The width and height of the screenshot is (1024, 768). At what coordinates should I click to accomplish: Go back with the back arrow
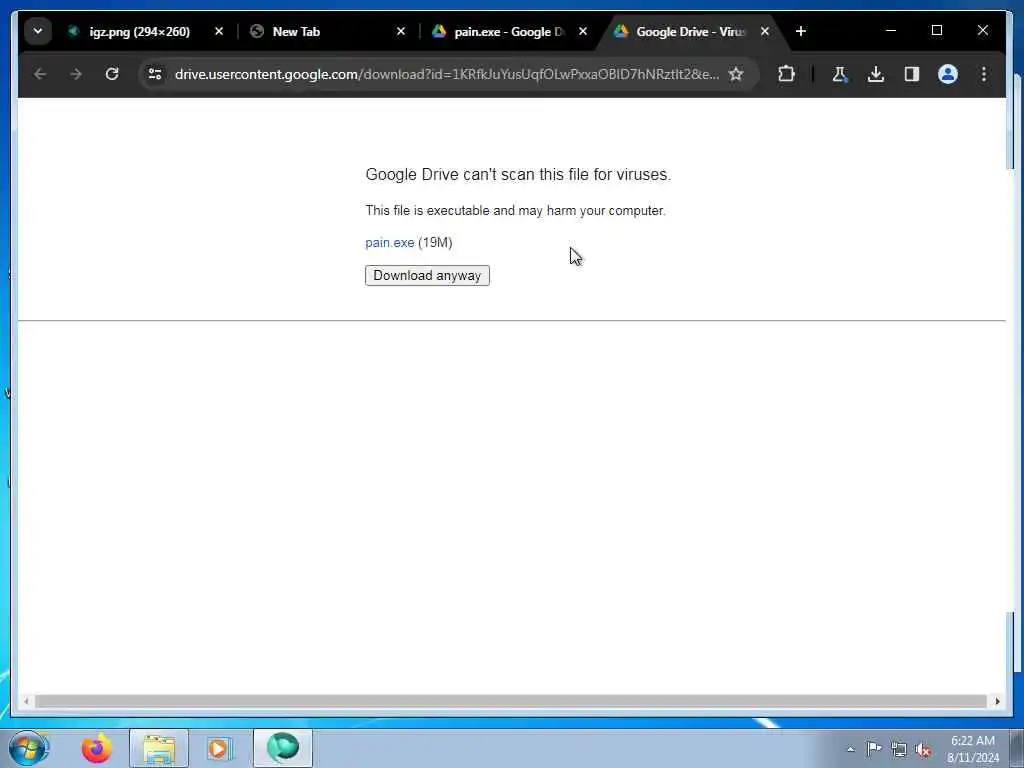point(40,74)
